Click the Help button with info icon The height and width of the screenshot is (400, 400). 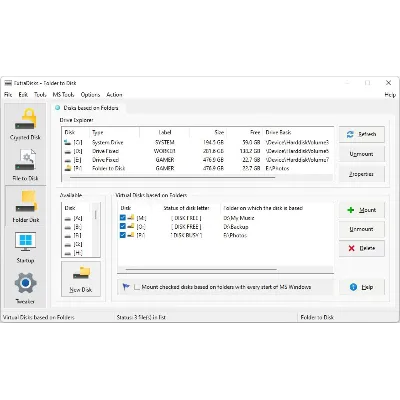click(x=362, y=287)
